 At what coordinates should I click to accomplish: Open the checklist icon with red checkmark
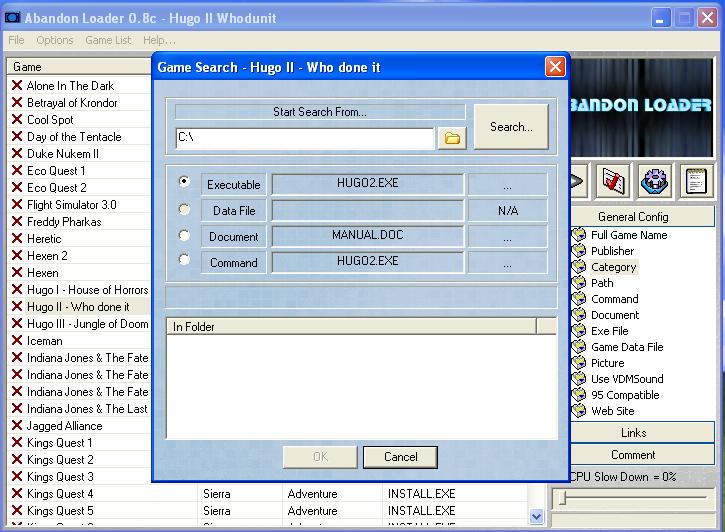coord(613,181)
